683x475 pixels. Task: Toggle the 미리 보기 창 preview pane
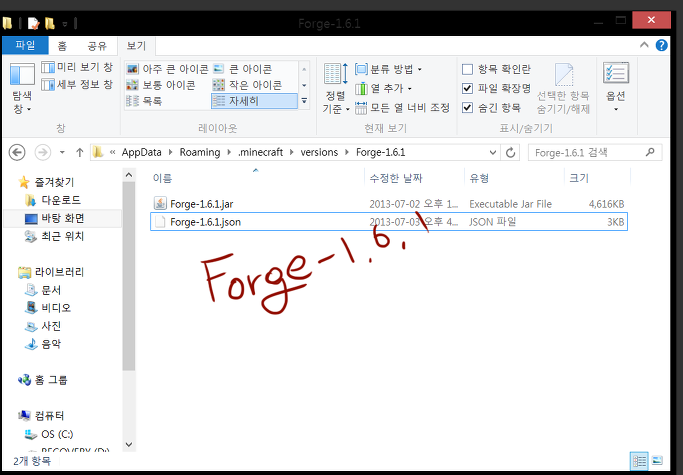click(x=78, y=67)
